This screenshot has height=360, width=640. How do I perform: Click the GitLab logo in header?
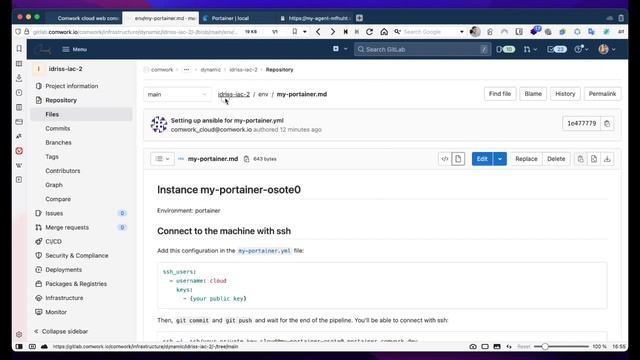pyautogui.click(x=42, y=49)
